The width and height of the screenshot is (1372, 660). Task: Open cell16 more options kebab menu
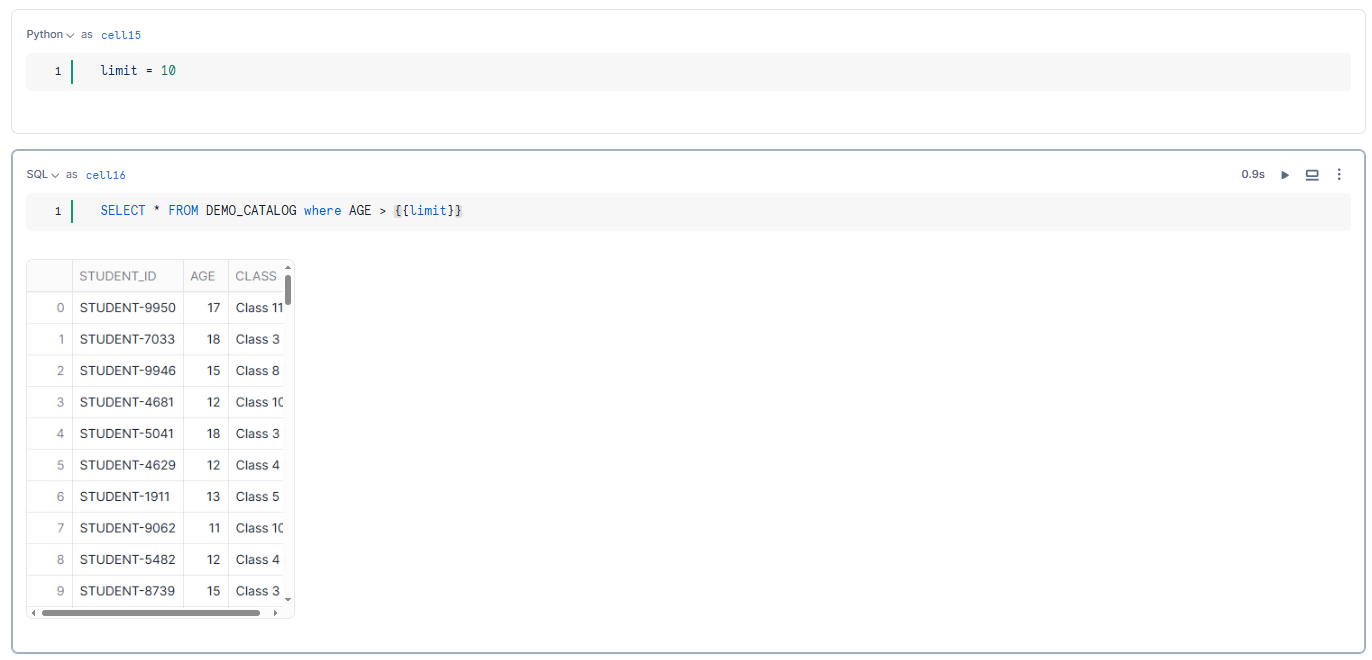pyautogui.click(x=1339, y=174)
